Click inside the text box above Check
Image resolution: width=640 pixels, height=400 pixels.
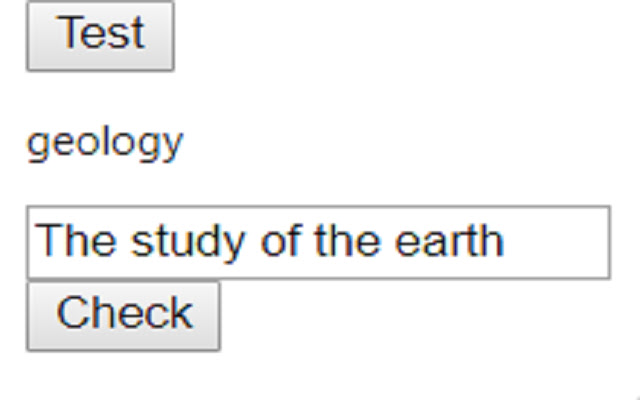pyautogui.click(x=318, y=242)
